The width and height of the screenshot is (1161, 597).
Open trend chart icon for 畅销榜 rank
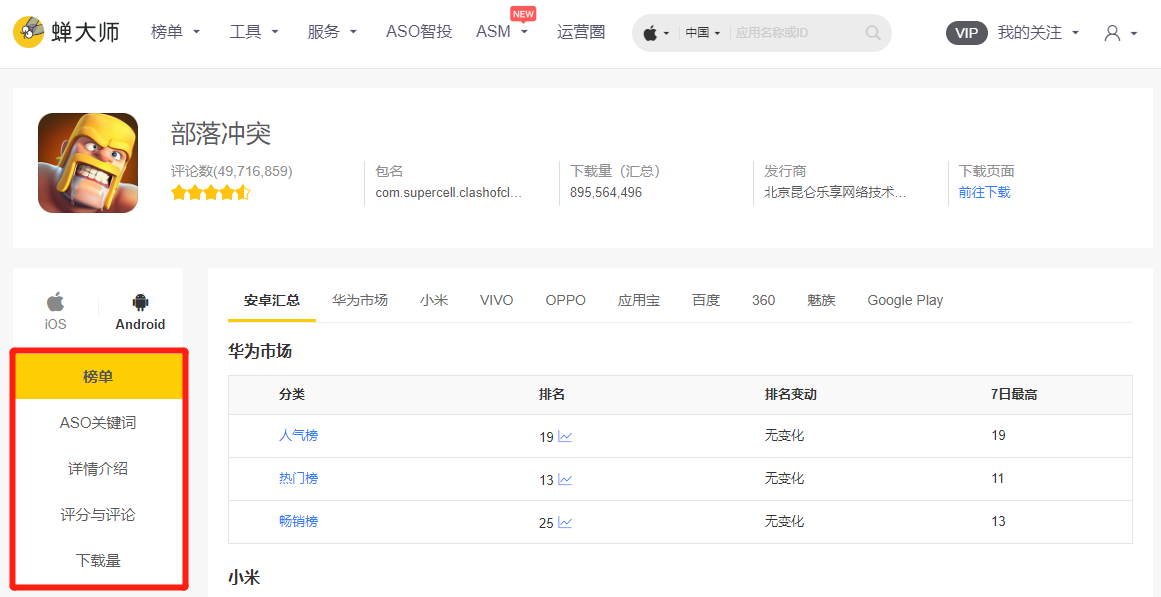(565, 523)
